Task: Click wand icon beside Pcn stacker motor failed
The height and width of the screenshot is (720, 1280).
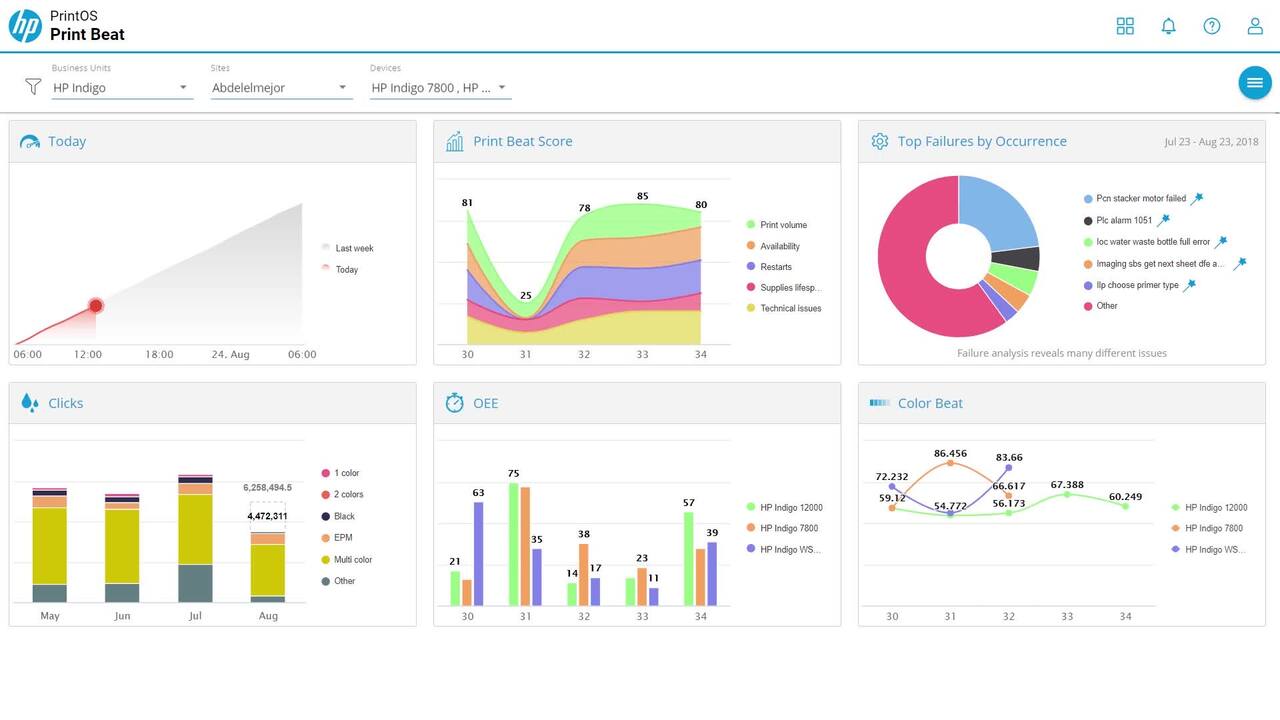Action: (1196, 198)
